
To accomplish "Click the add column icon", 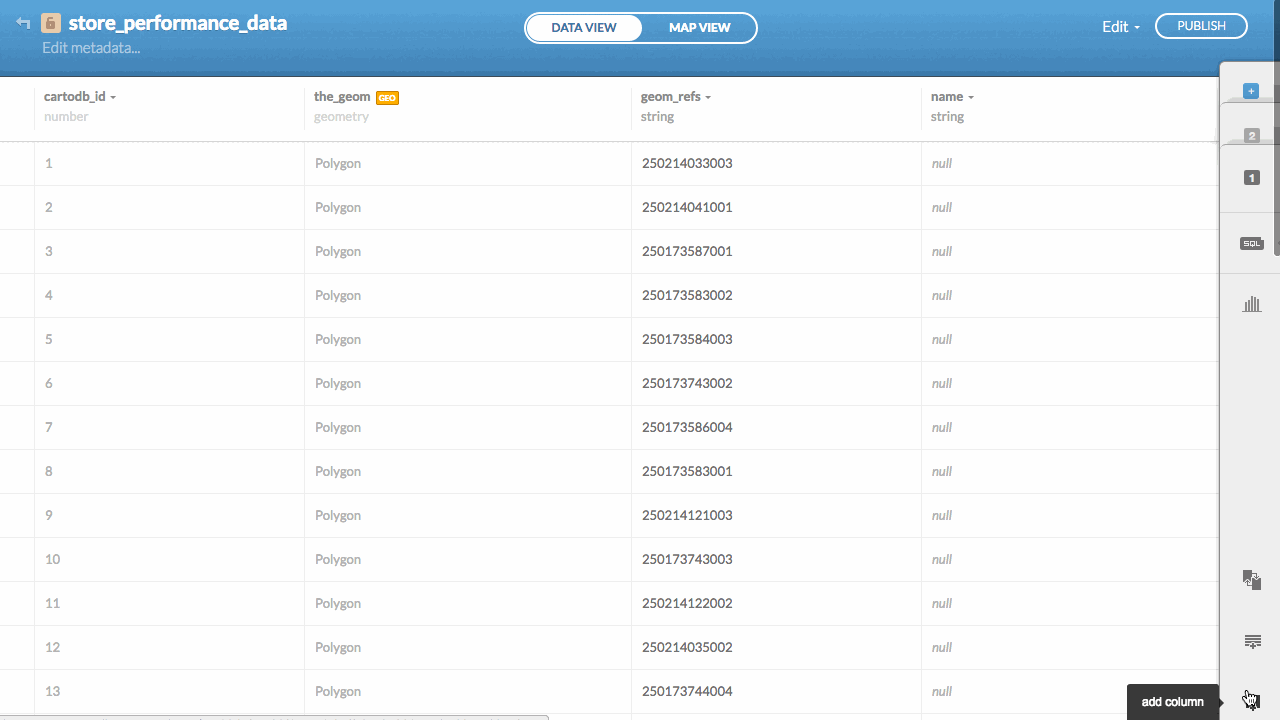I will [x=1251, y=700].
